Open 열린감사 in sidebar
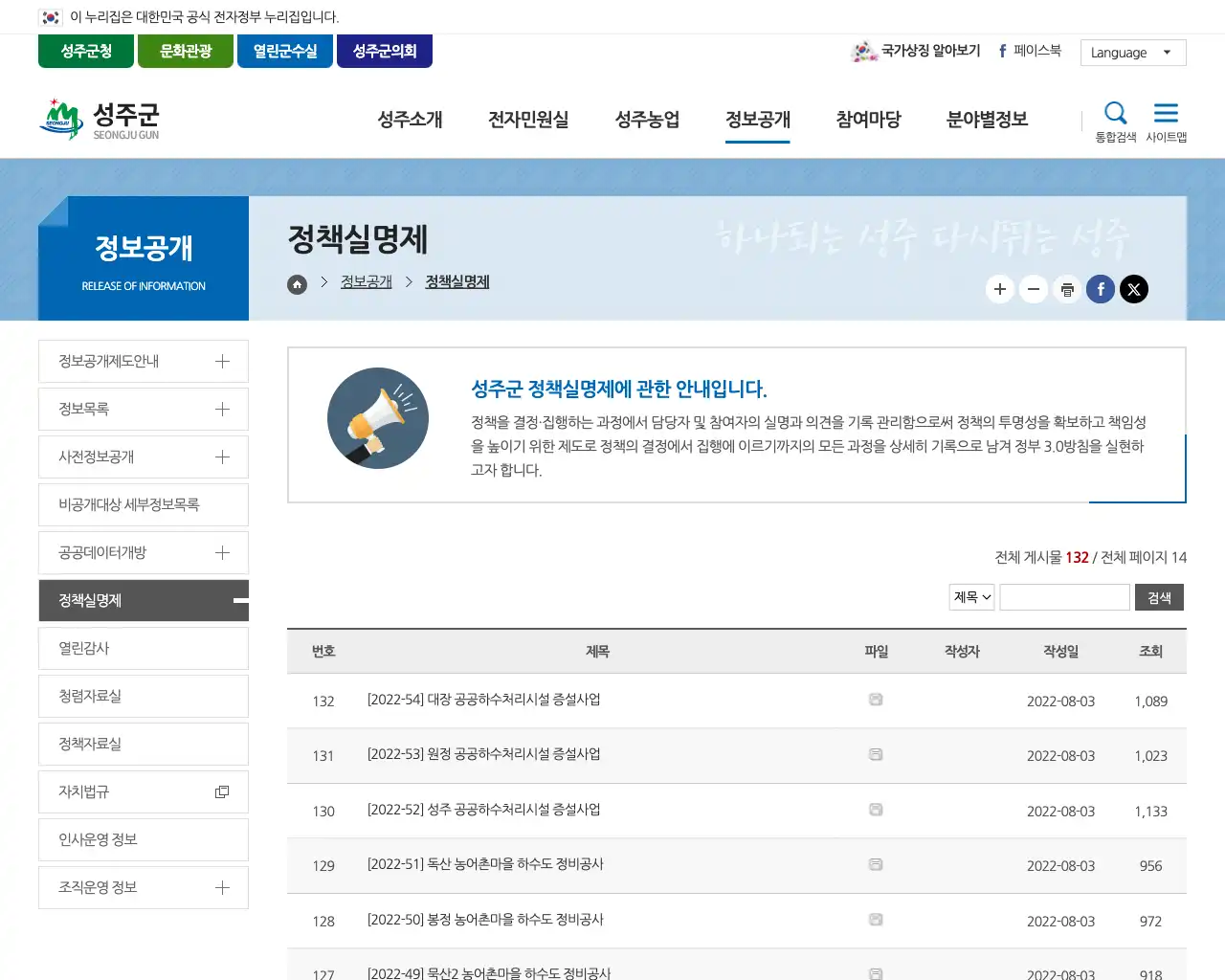 point(144,648)
